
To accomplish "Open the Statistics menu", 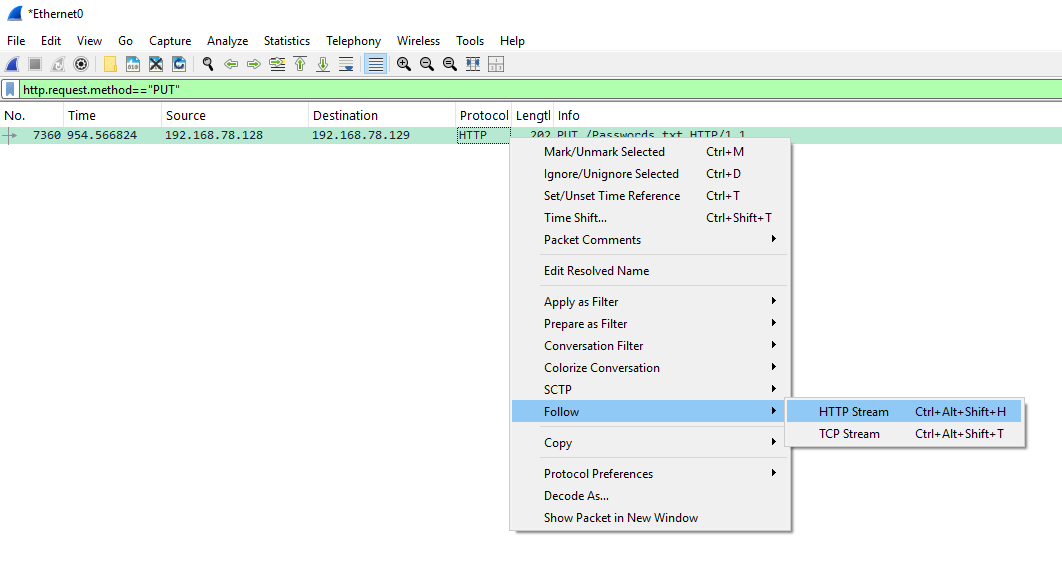I will click(286, 41).
